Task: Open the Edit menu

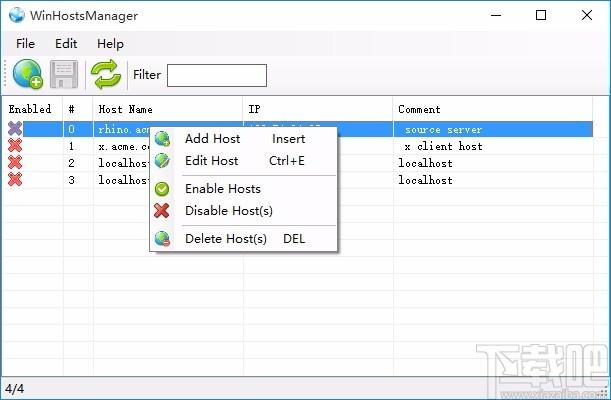Action: (x=66, y=44)
